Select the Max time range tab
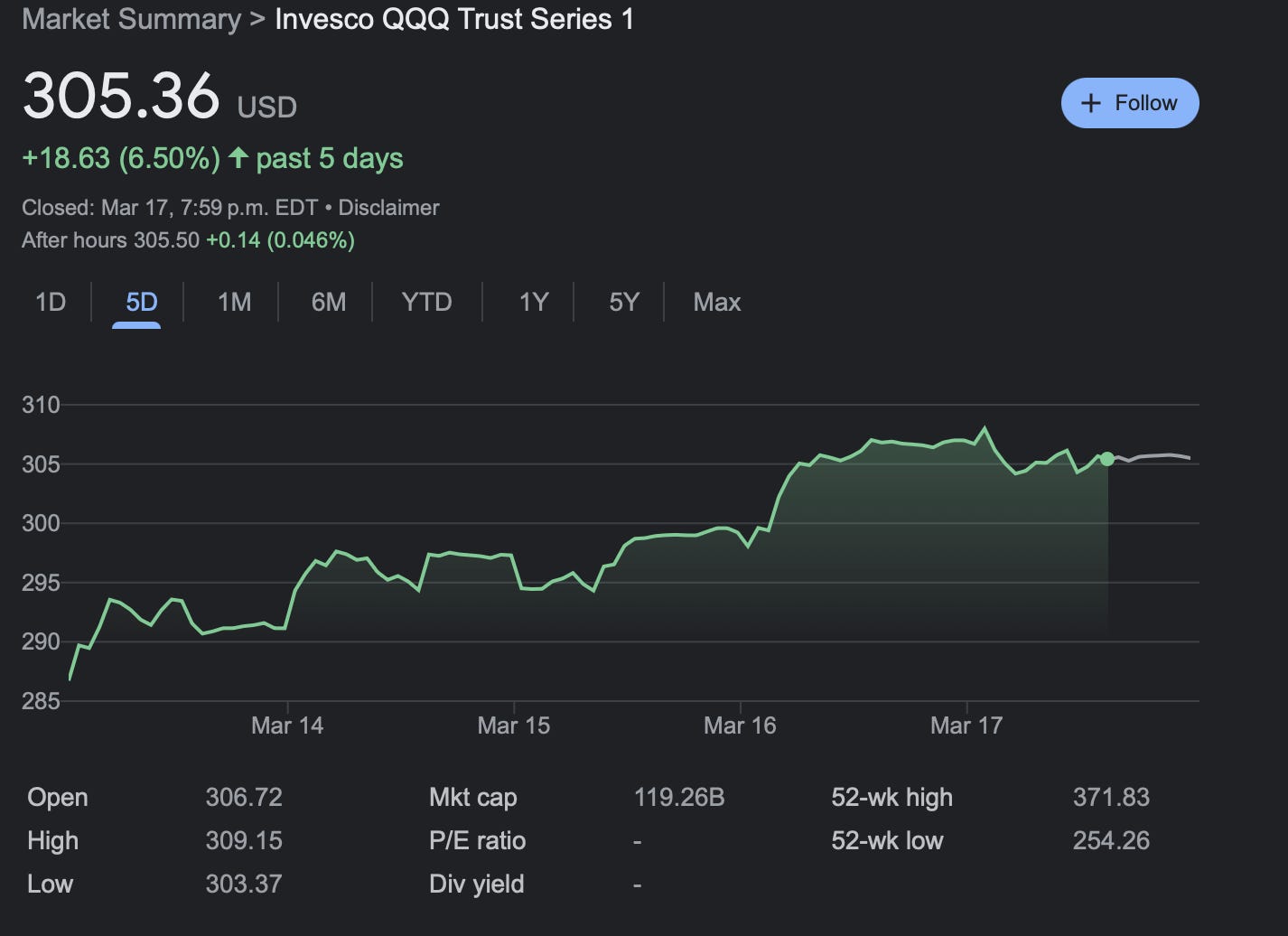 (x=717, y=302)
